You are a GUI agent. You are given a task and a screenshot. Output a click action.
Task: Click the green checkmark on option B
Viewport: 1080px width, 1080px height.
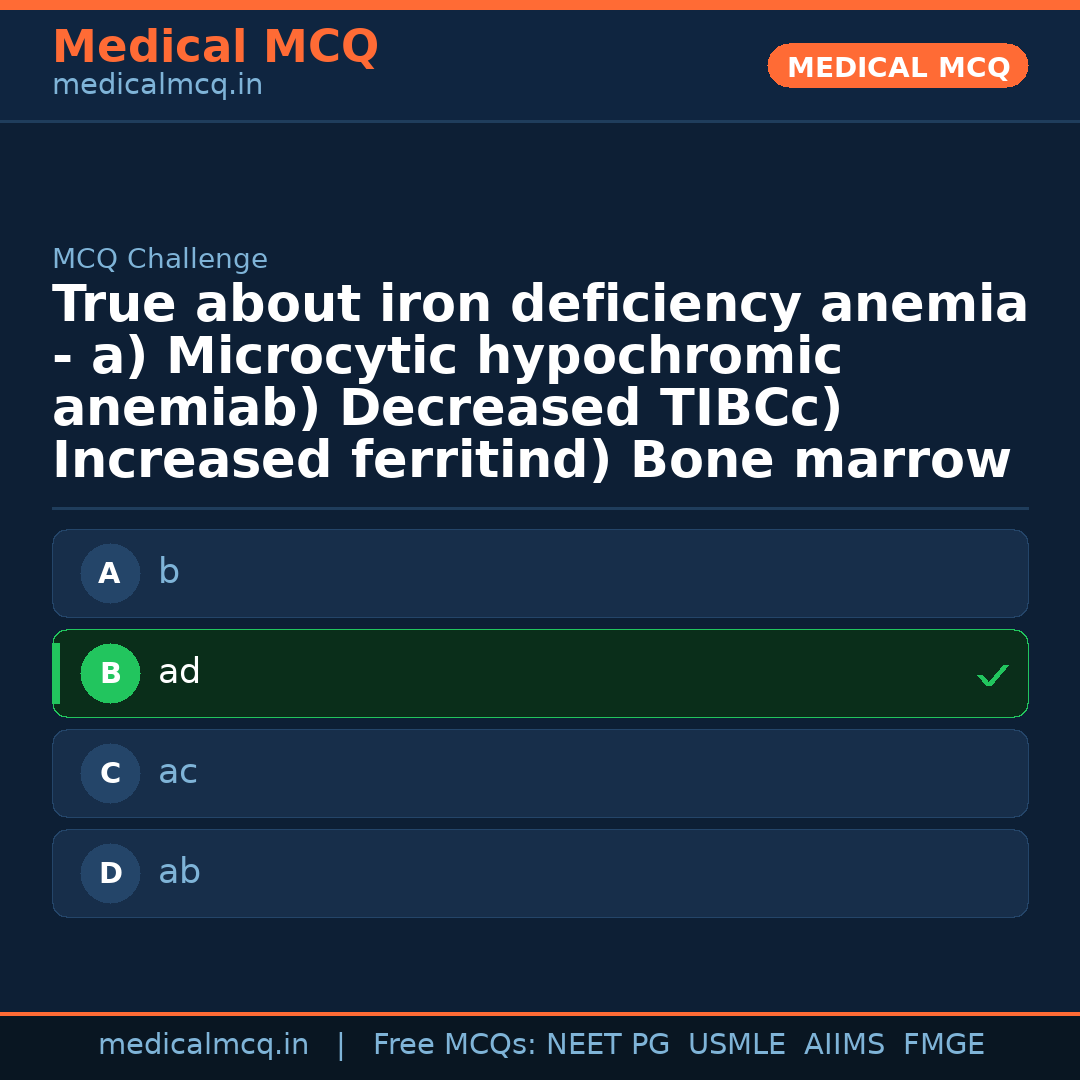pyautogui.click(x=992, y=676)
